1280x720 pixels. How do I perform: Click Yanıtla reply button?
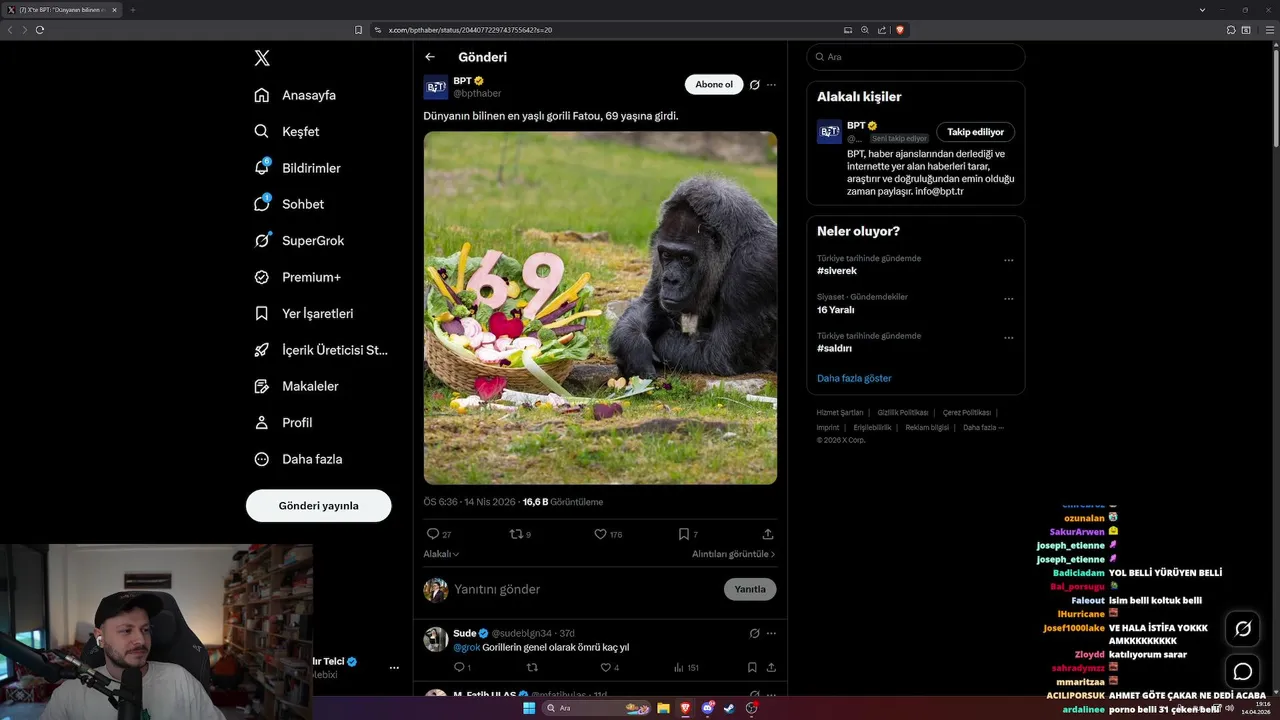click(x=750, y=589)
